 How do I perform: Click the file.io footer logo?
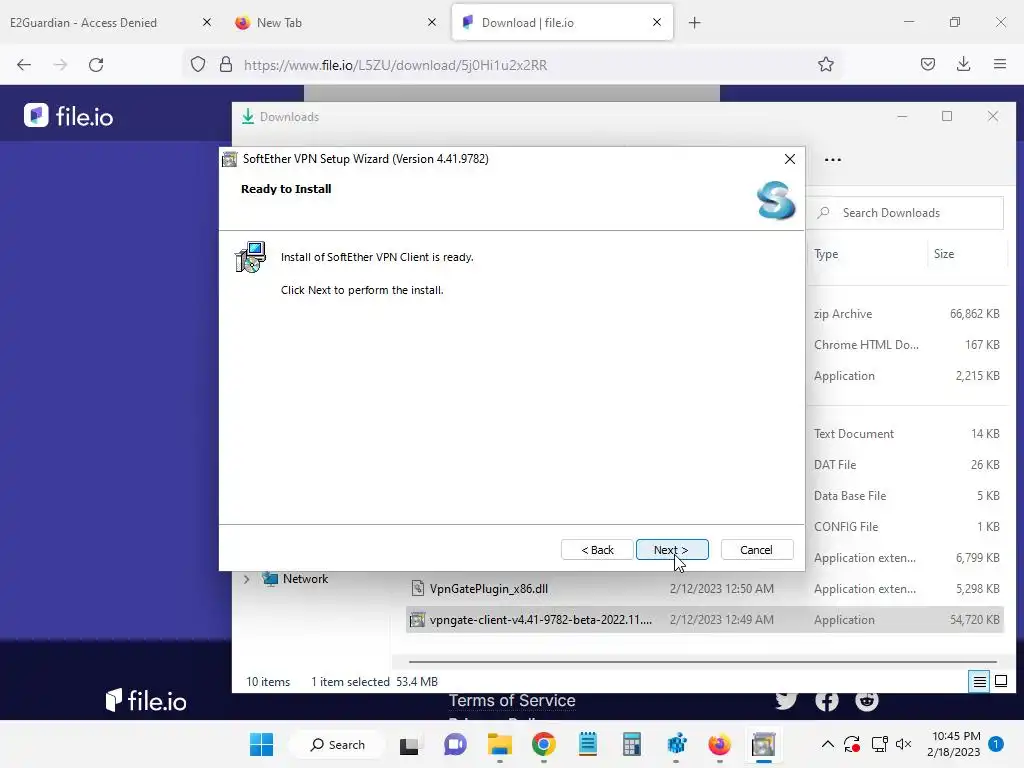click(x=146, y=701)
